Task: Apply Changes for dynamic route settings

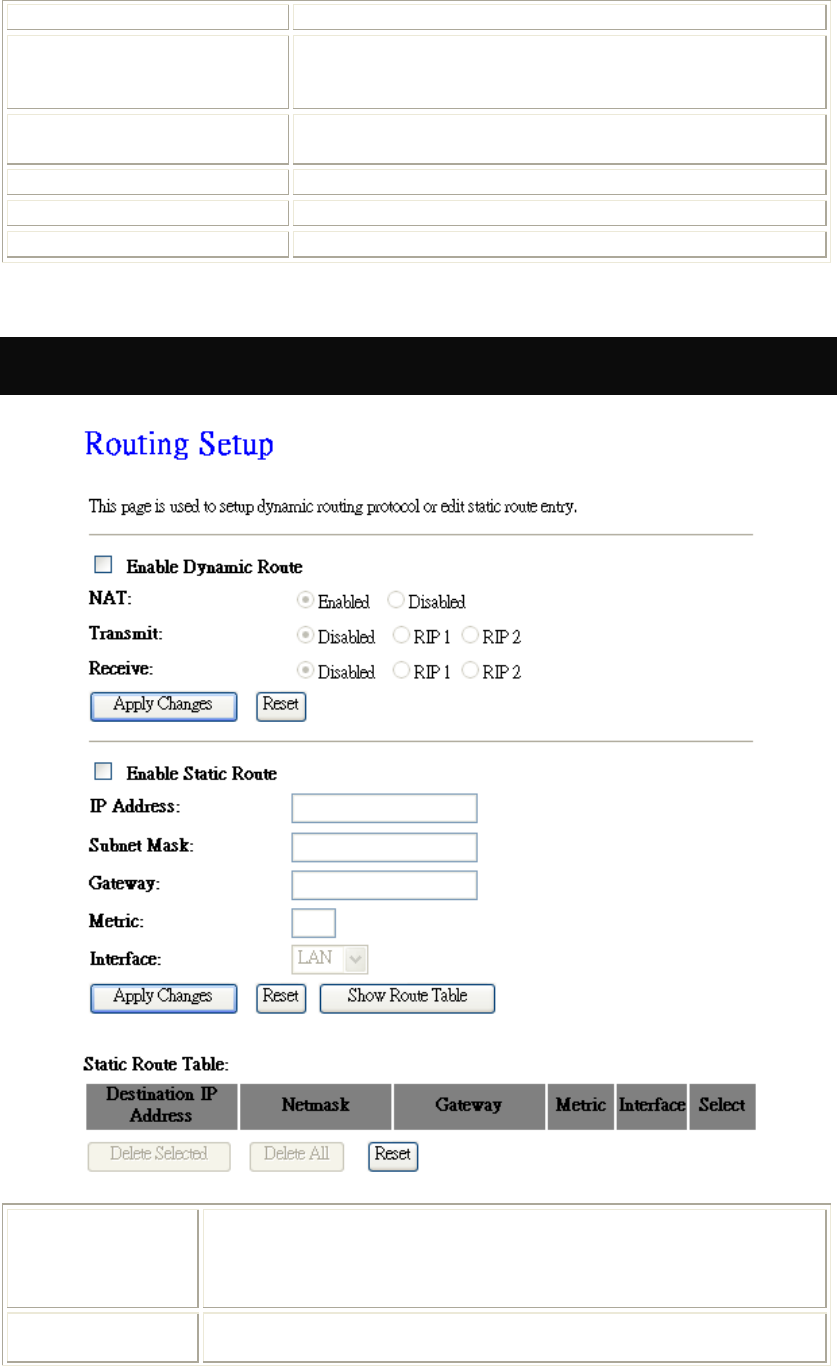Action: pyautogui.click(x=164, y=705)
